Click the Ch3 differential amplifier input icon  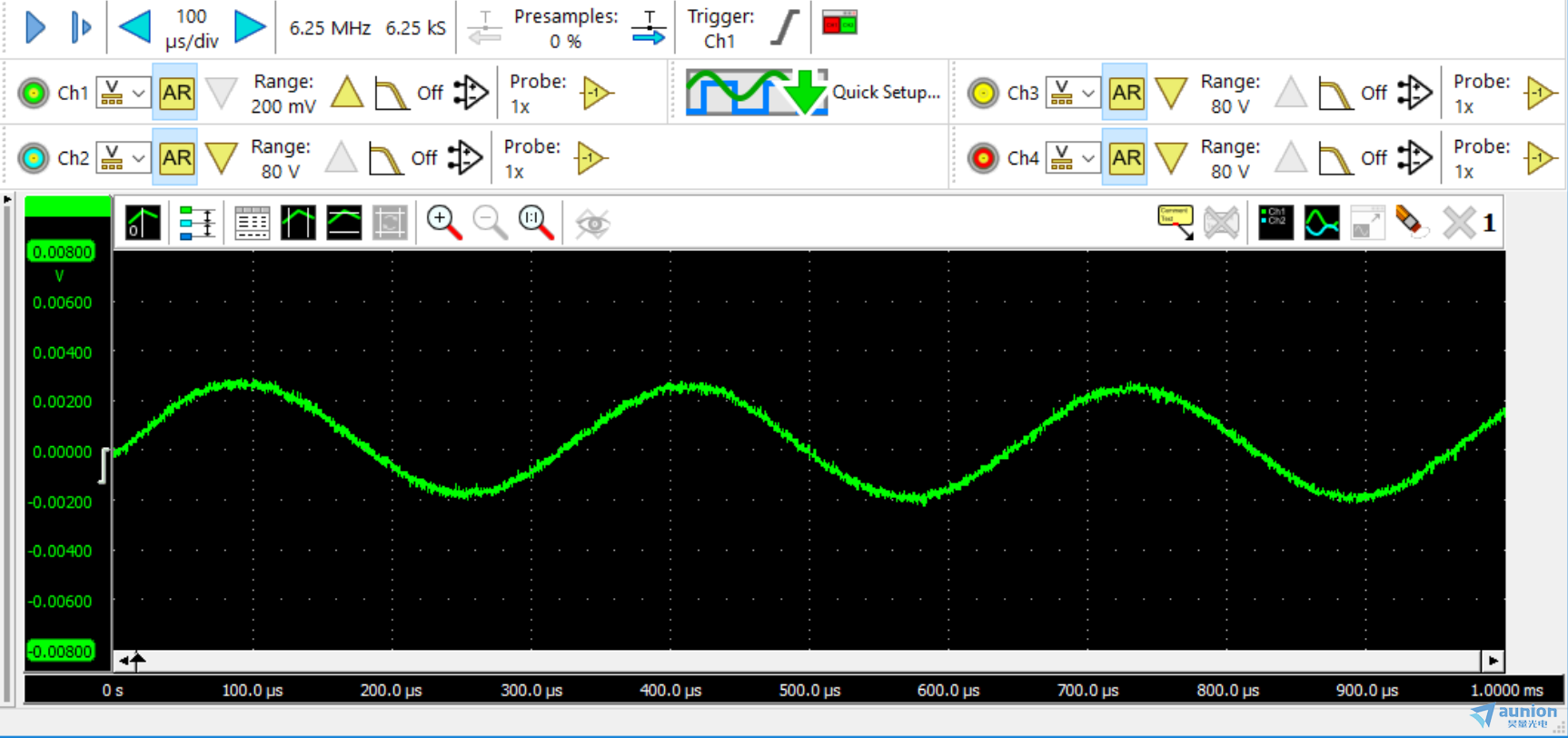pos(1414,93)
